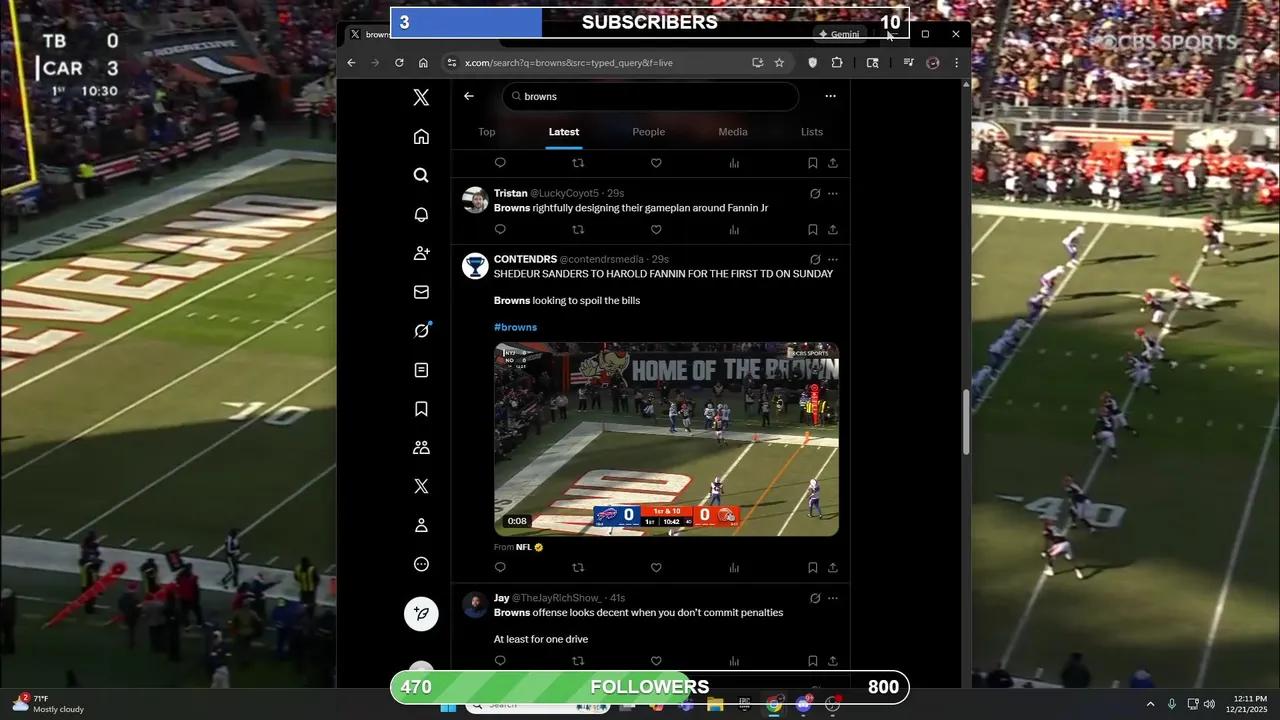This screenshot has height=720, width=1280.
Task: Click the NFL source link under video
Action: (524, 548)
